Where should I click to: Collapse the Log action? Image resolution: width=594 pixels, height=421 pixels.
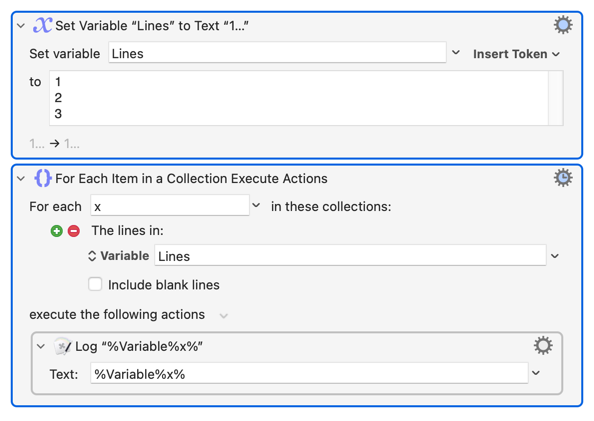pyautogui.click(x=41, y=346)
